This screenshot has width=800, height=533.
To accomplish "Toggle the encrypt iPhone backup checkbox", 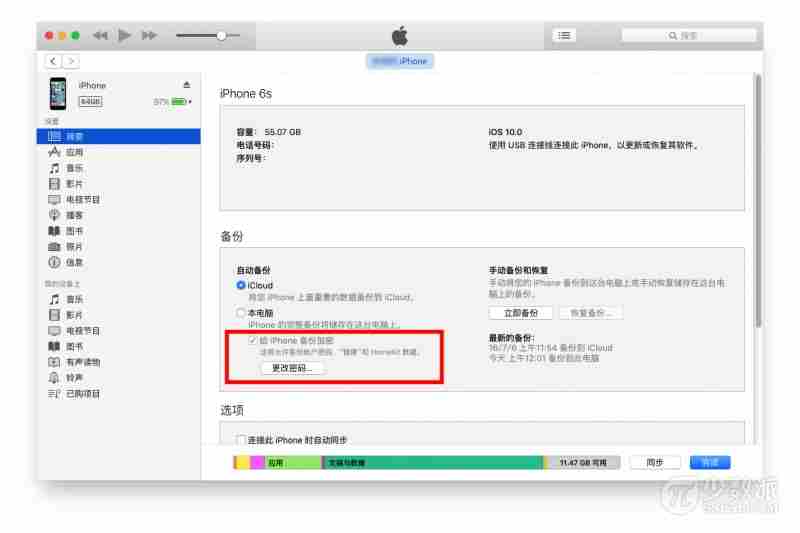I will tap(253, 340).
